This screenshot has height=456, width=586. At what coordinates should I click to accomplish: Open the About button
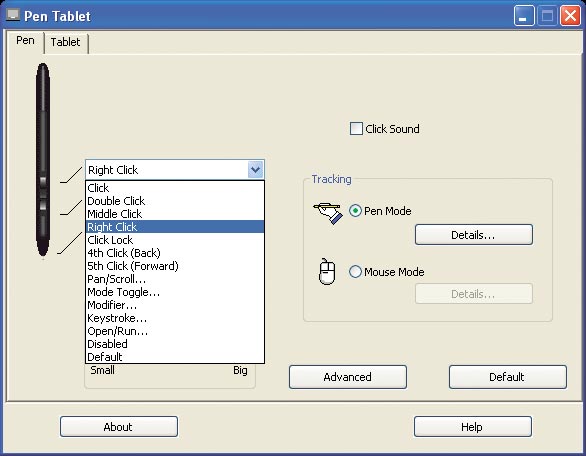[118, 427]
